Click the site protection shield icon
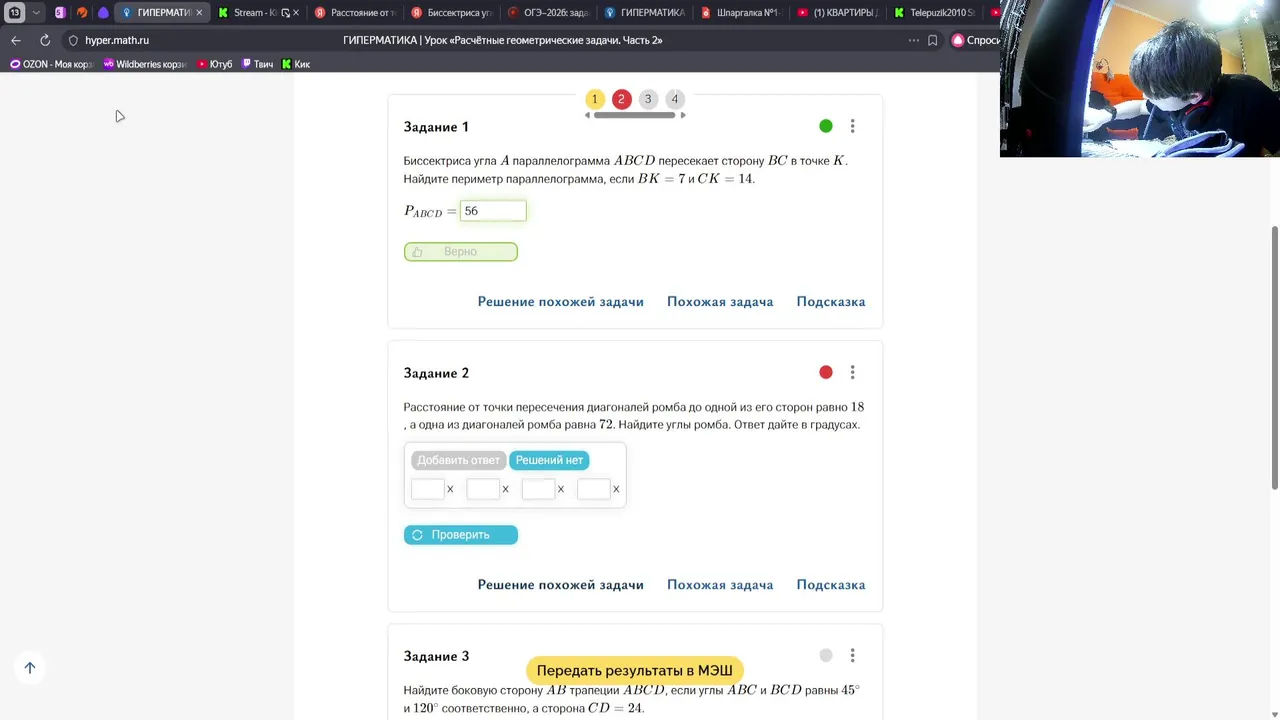1280x720 pixels. pos(73,40)
